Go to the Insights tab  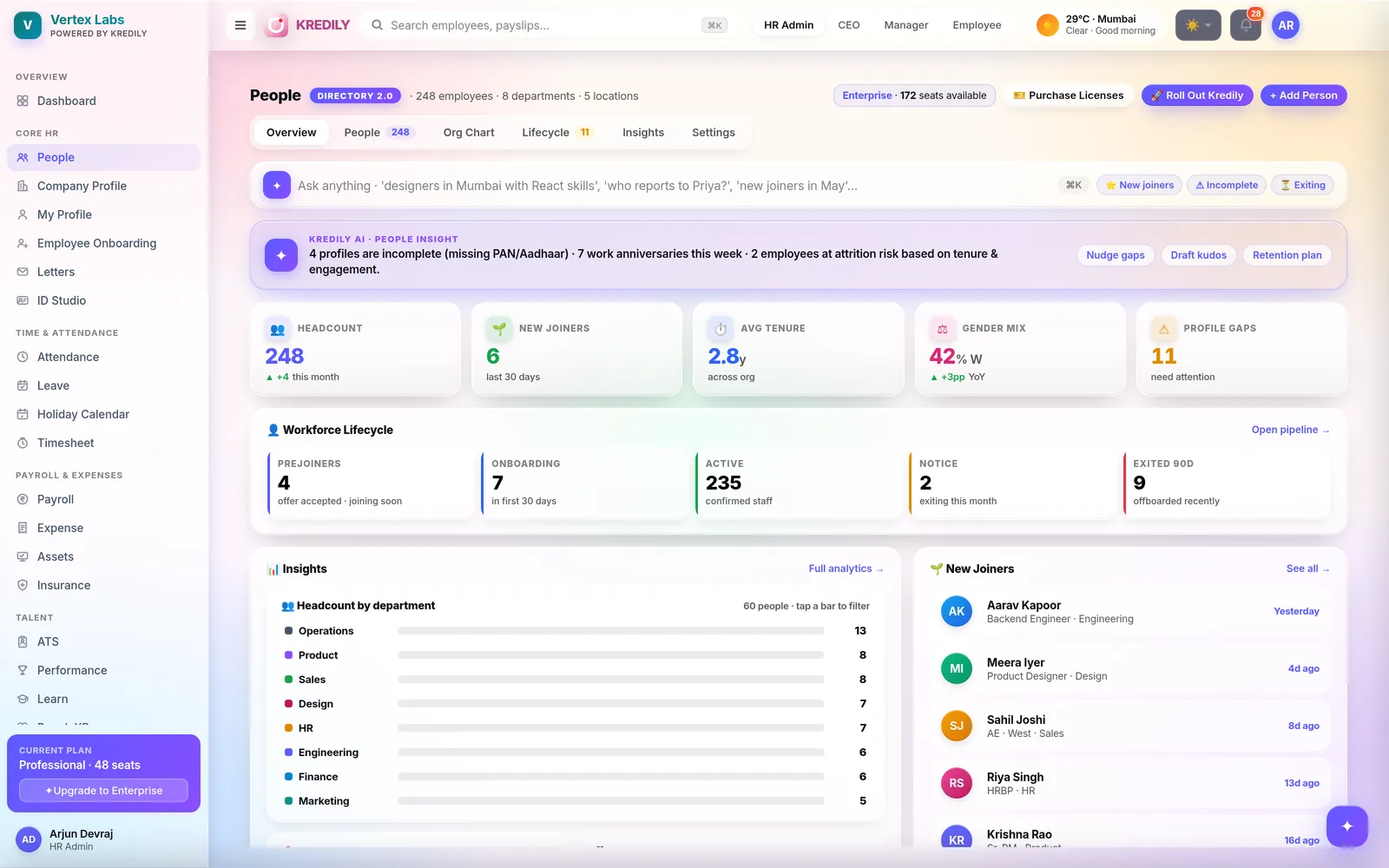(x=643, y=133)
